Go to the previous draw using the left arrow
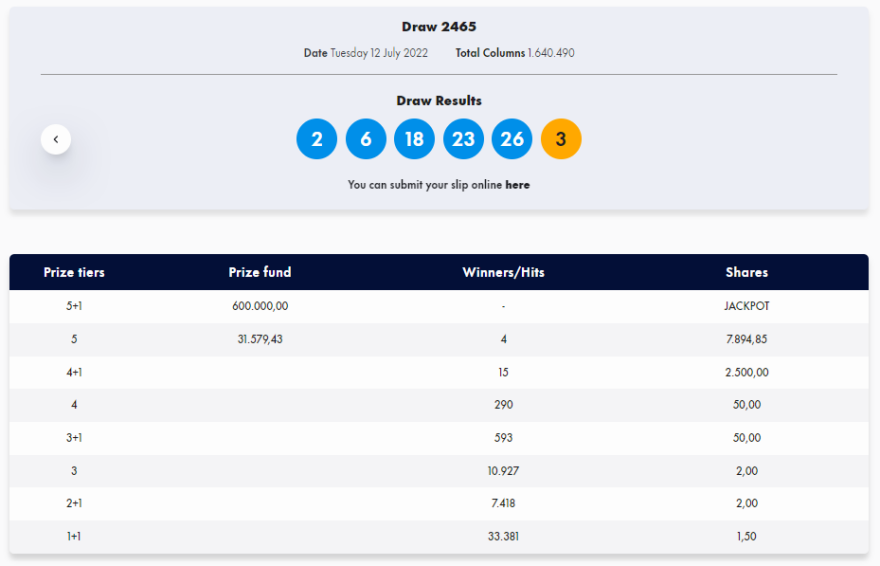The width and height of the screenshot is (880, 566). 56,139
